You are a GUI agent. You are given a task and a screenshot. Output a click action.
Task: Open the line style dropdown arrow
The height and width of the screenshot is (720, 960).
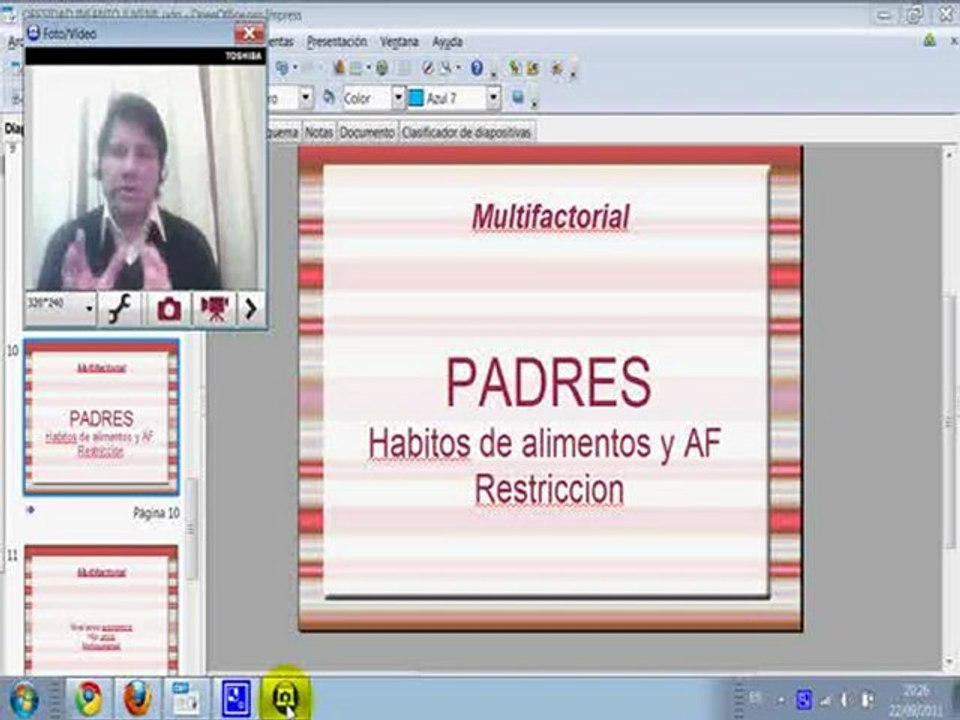click(306, 98)
